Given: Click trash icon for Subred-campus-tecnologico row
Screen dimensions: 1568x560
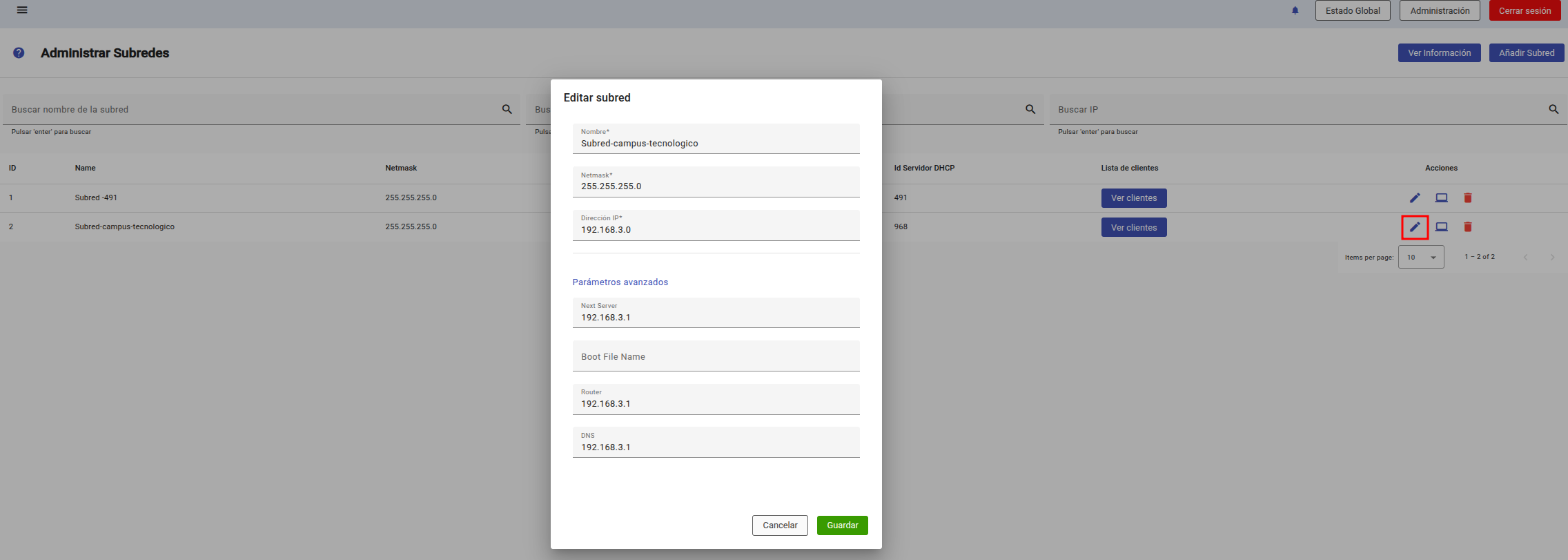Looking at the screenshot, I should pos(1468,227).
